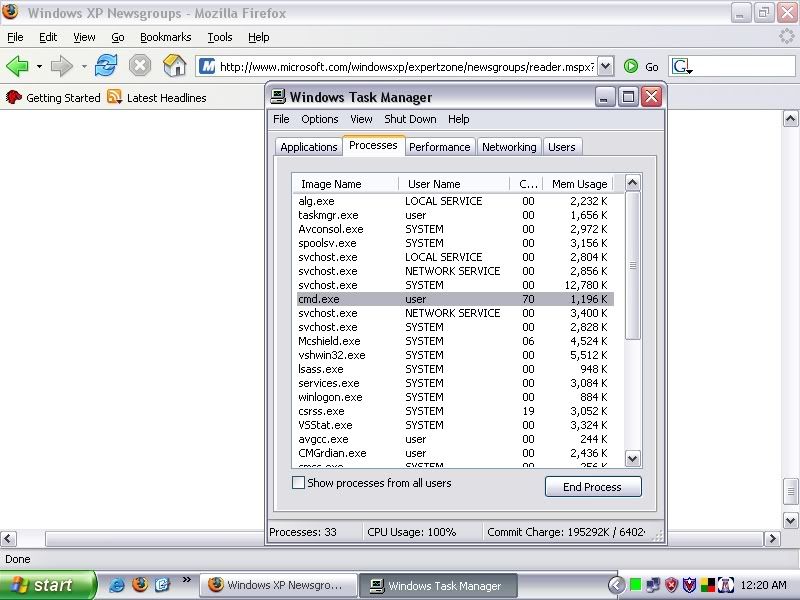The width and height of the screenshot is (800, 600).
Task: Switch to the Applications tab
Action: 309,147
